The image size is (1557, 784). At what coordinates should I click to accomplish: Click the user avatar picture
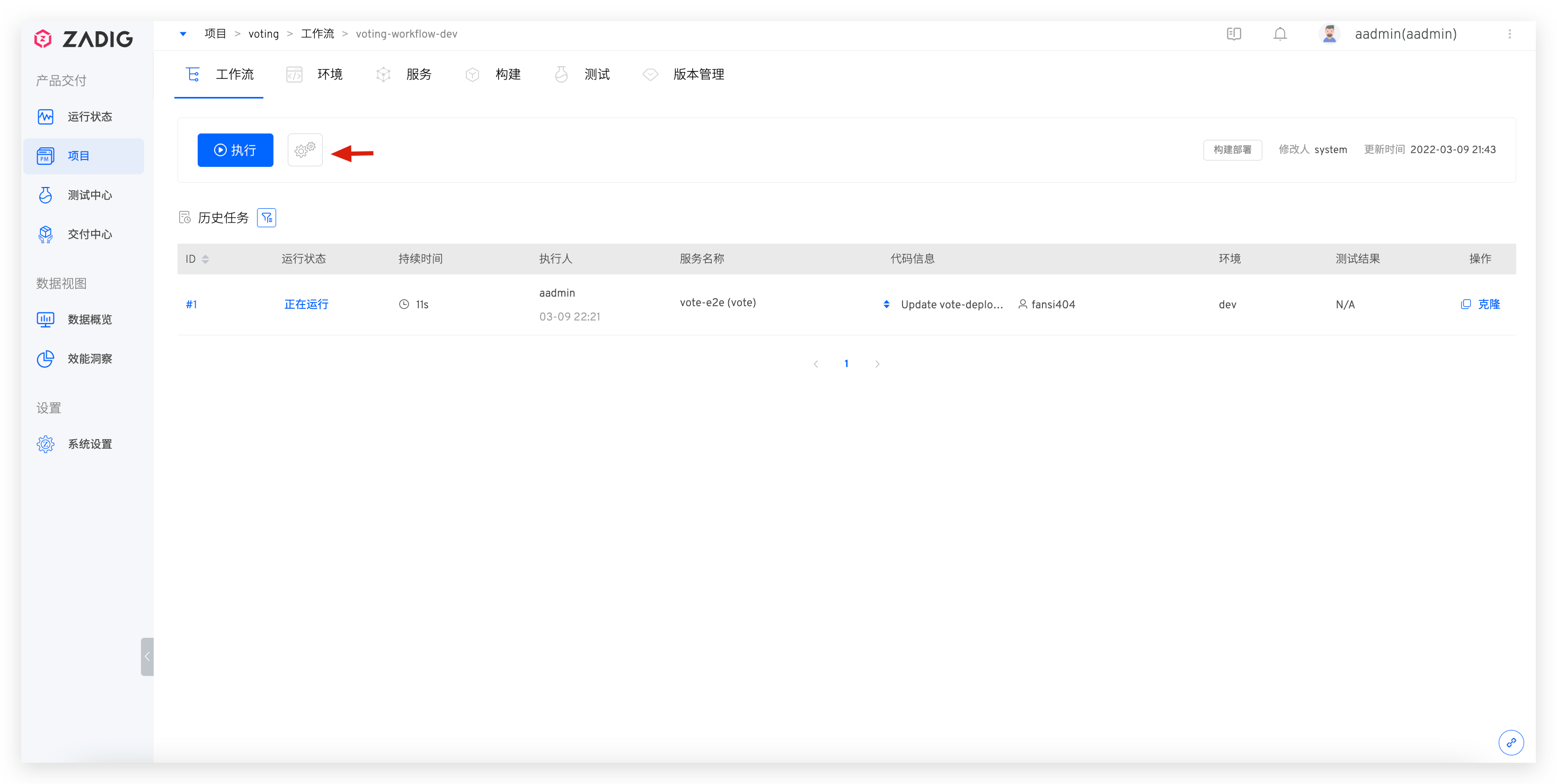[x=1329, y=34]
